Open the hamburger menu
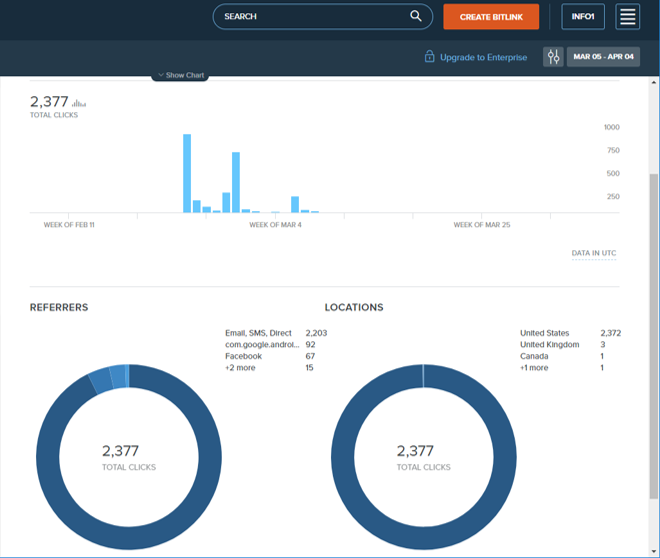Screen dimensions: 660x558 [x=628, y=17]
